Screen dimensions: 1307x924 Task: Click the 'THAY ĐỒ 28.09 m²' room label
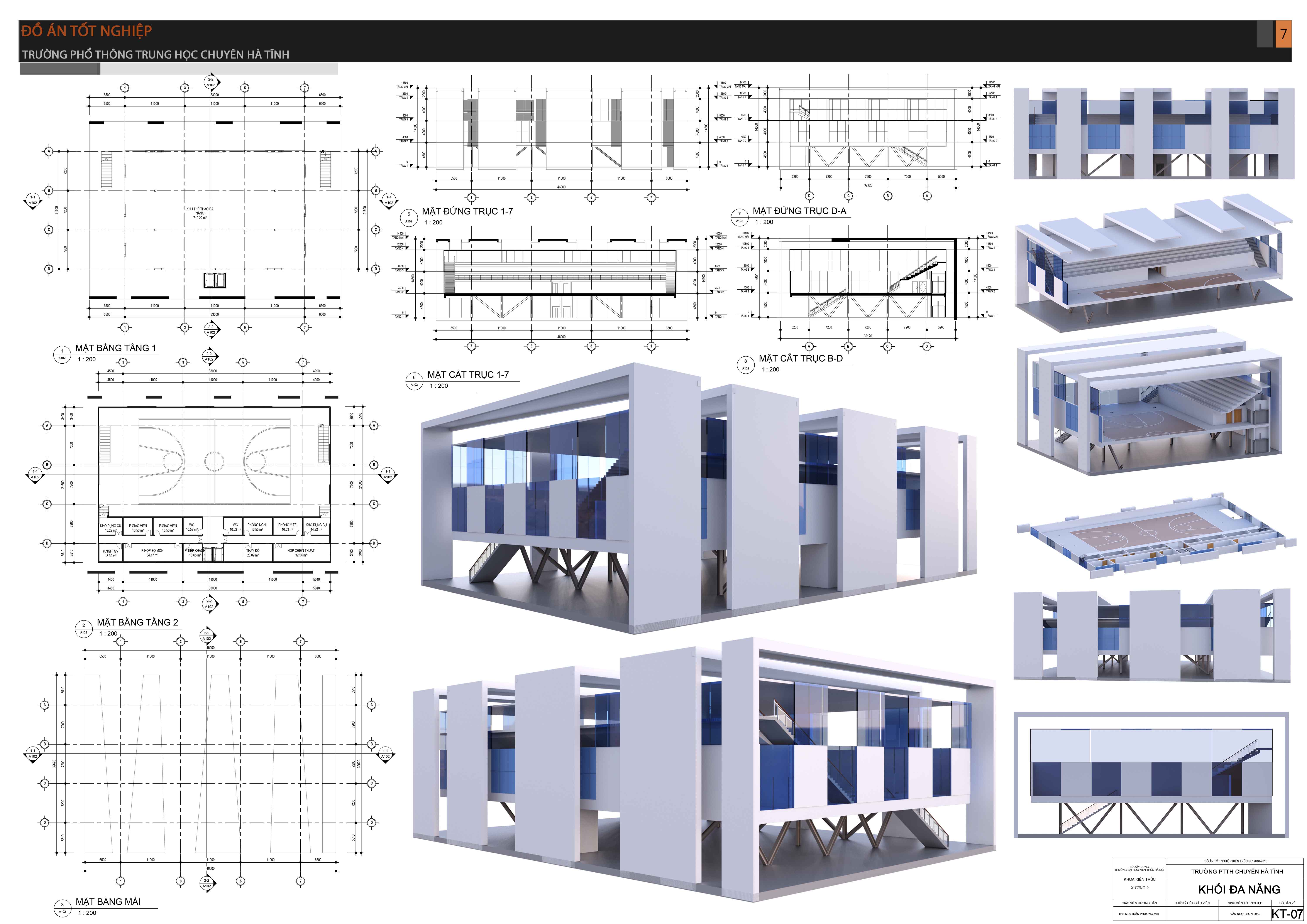pos(253,553)
